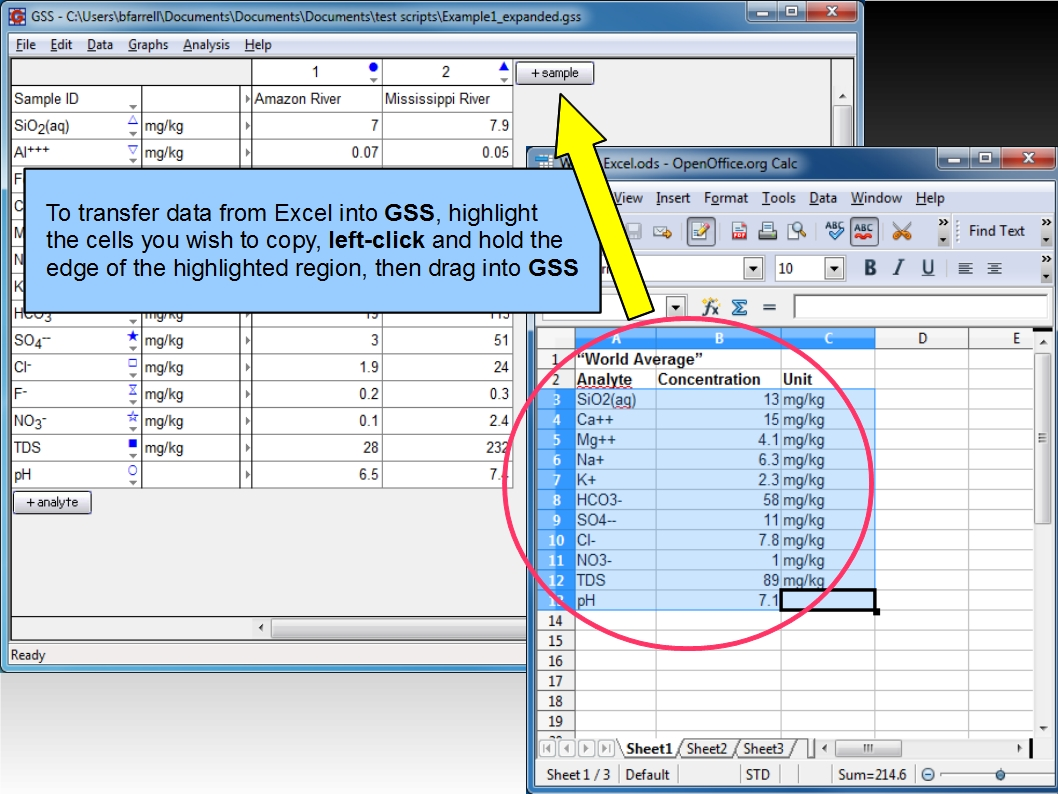1058x794 pixels.
Task: Open the Tools menu in Calc
Action: pyautogui.click(x=779, y=198)
